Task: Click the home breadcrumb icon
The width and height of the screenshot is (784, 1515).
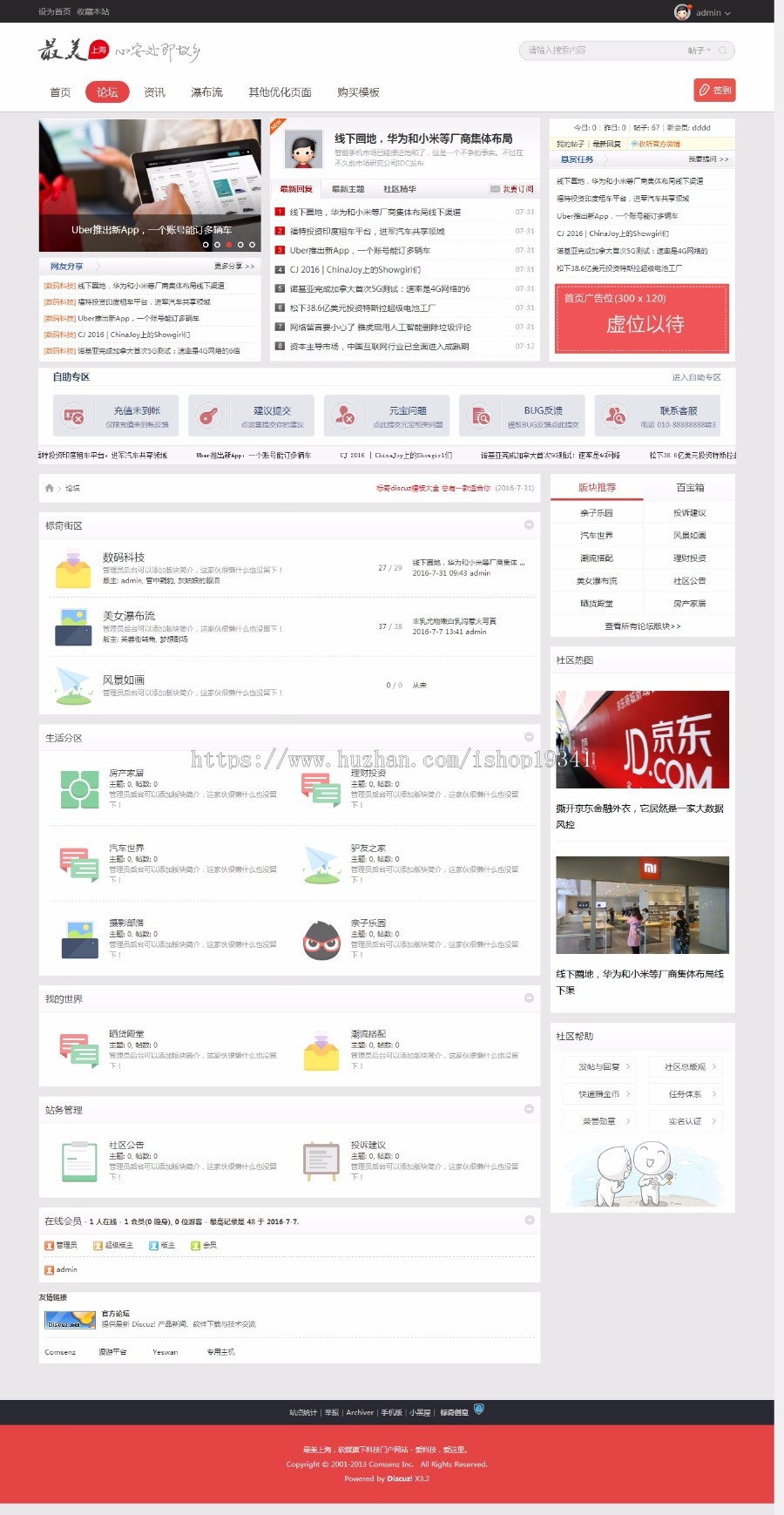Action: click(50, 488)
